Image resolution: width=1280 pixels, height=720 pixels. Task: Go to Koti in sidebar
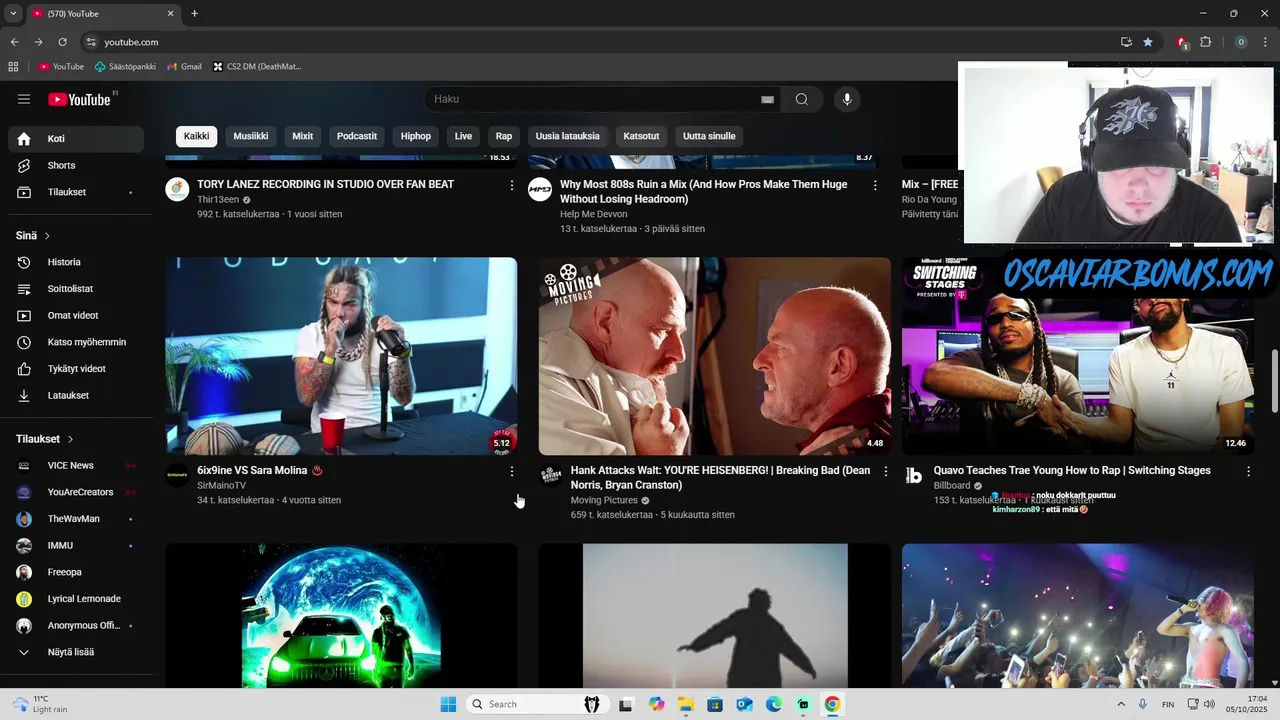pos(76,139)
